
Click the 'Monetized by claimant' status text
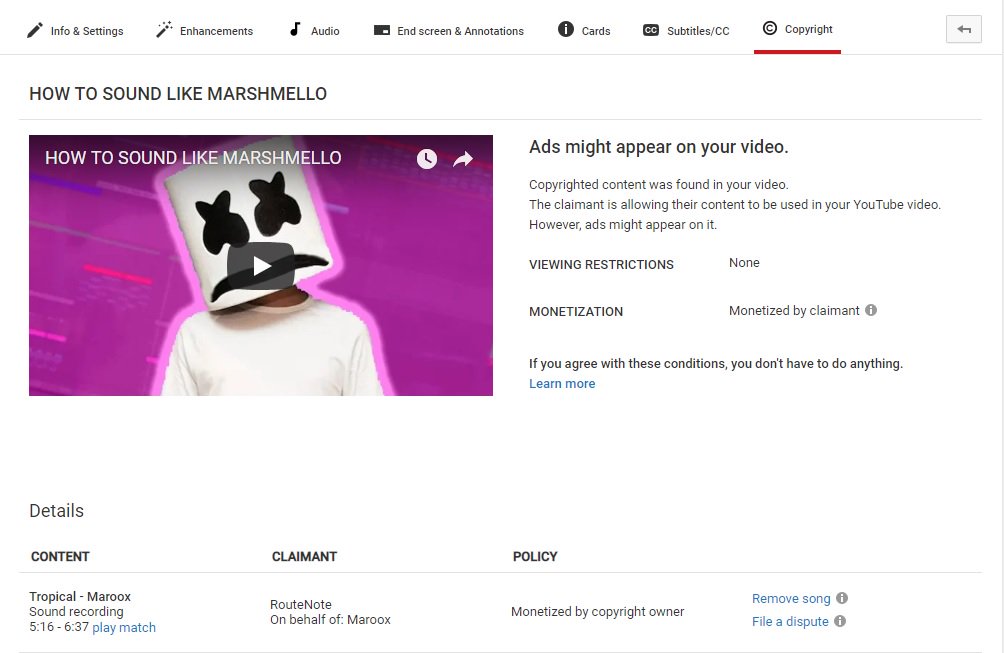794,310
